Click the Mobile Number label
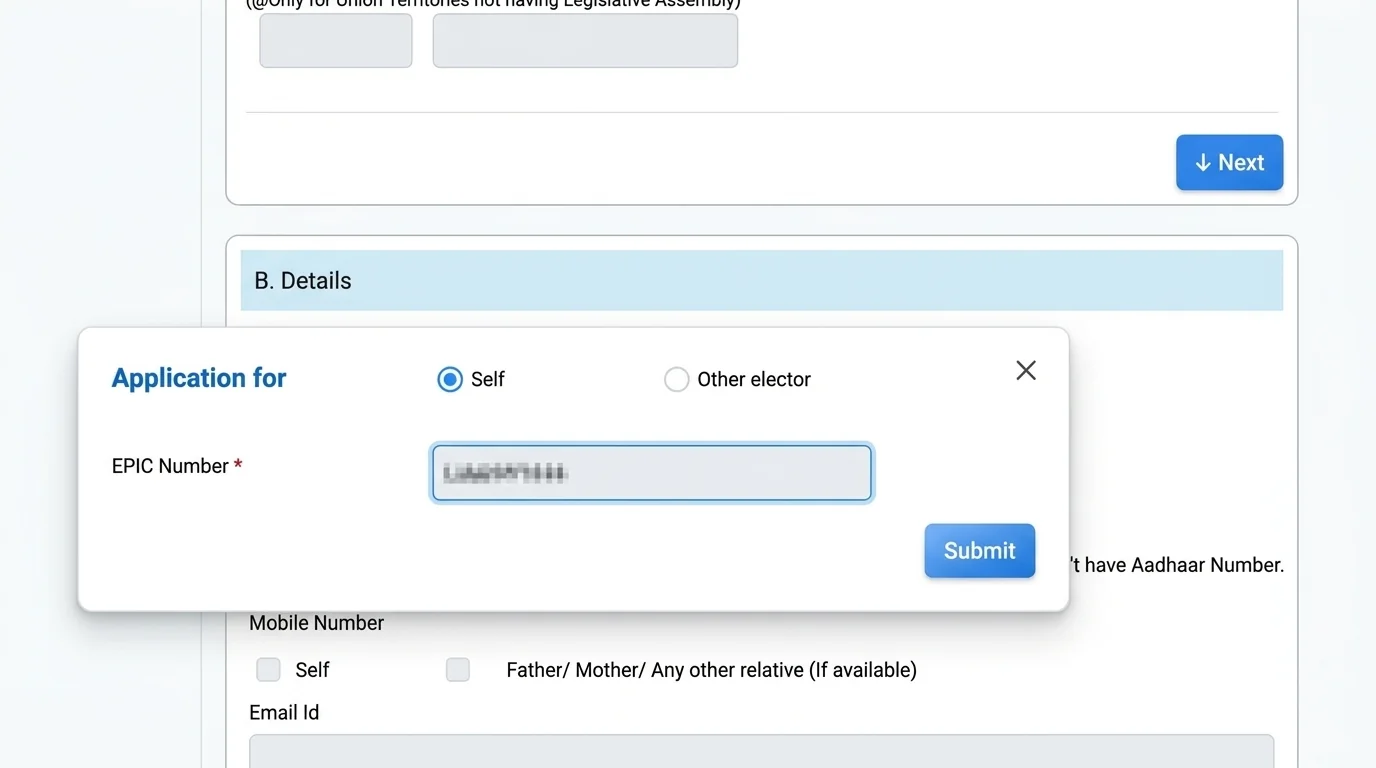This screenshot has height=768, width=1376. coord(317,623)
